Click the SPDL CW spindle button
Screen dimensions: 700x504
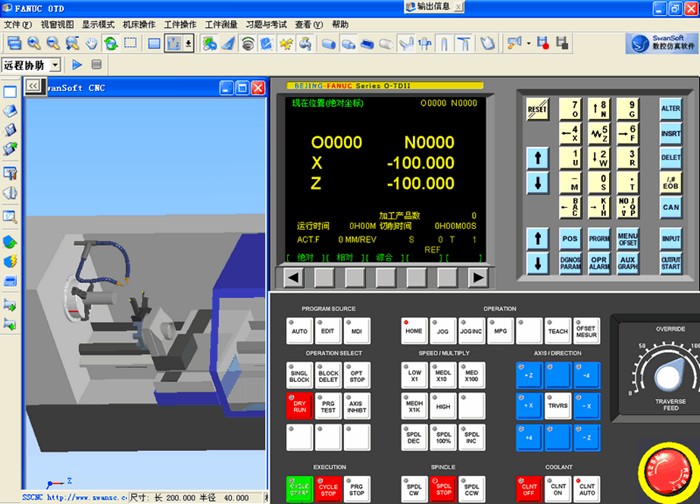click(414, 489)
